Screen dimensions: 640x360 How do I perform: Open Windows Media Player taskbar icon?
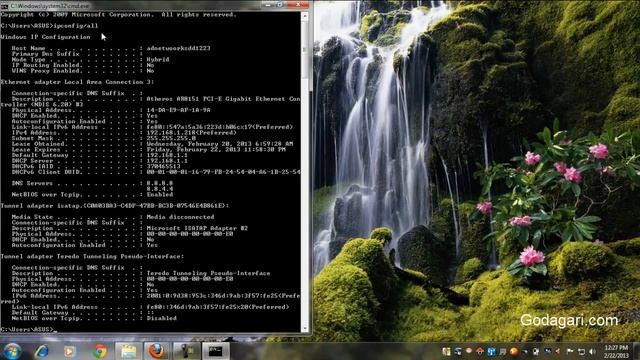coord(69,351)
